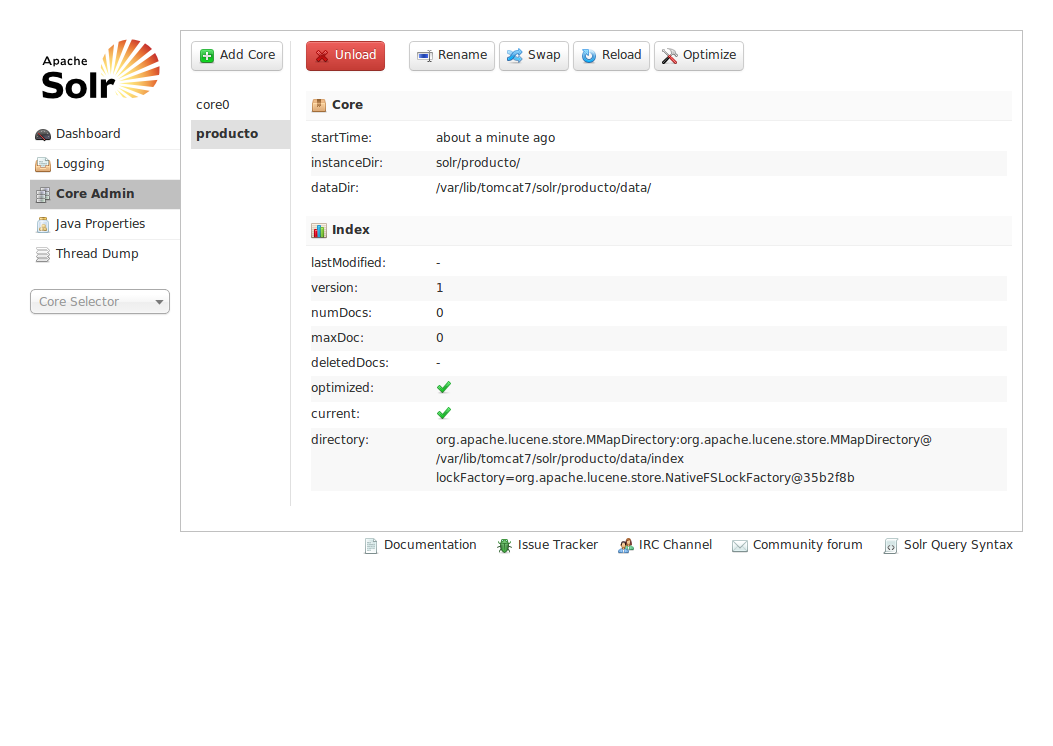The width and height of the screenshot is (1053, 746).
Task: Click the Optimize tools icon
Action: (670, 56)
